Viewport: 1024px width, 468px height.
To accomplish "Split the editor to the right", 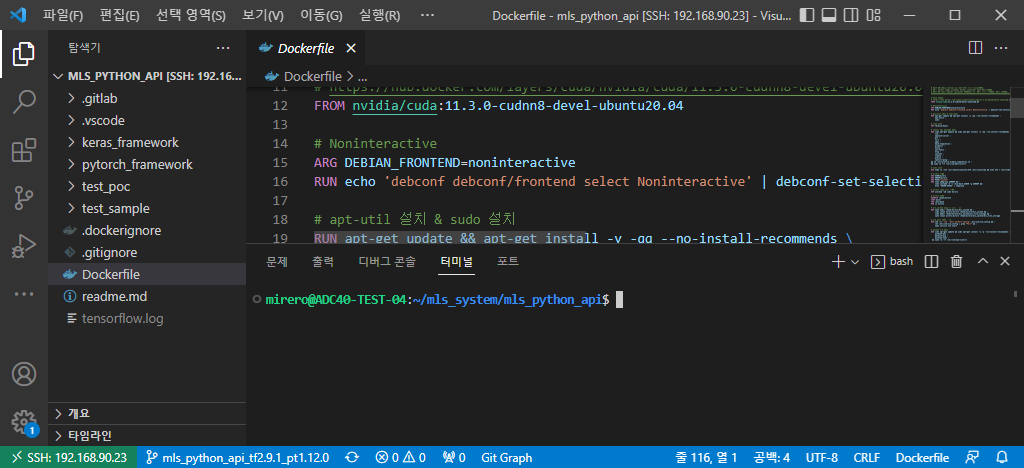I will click(975, 48).
